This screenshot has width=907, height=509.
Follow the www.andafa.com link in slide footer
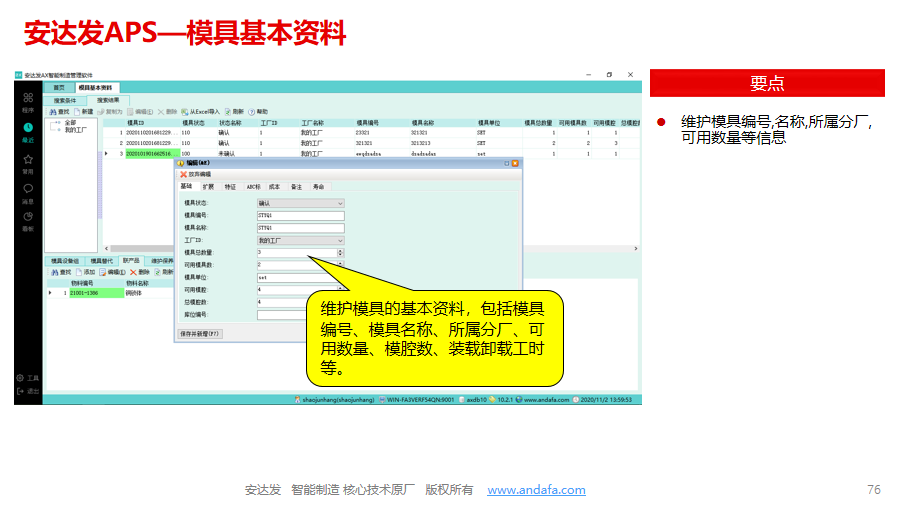click(536, 490)
